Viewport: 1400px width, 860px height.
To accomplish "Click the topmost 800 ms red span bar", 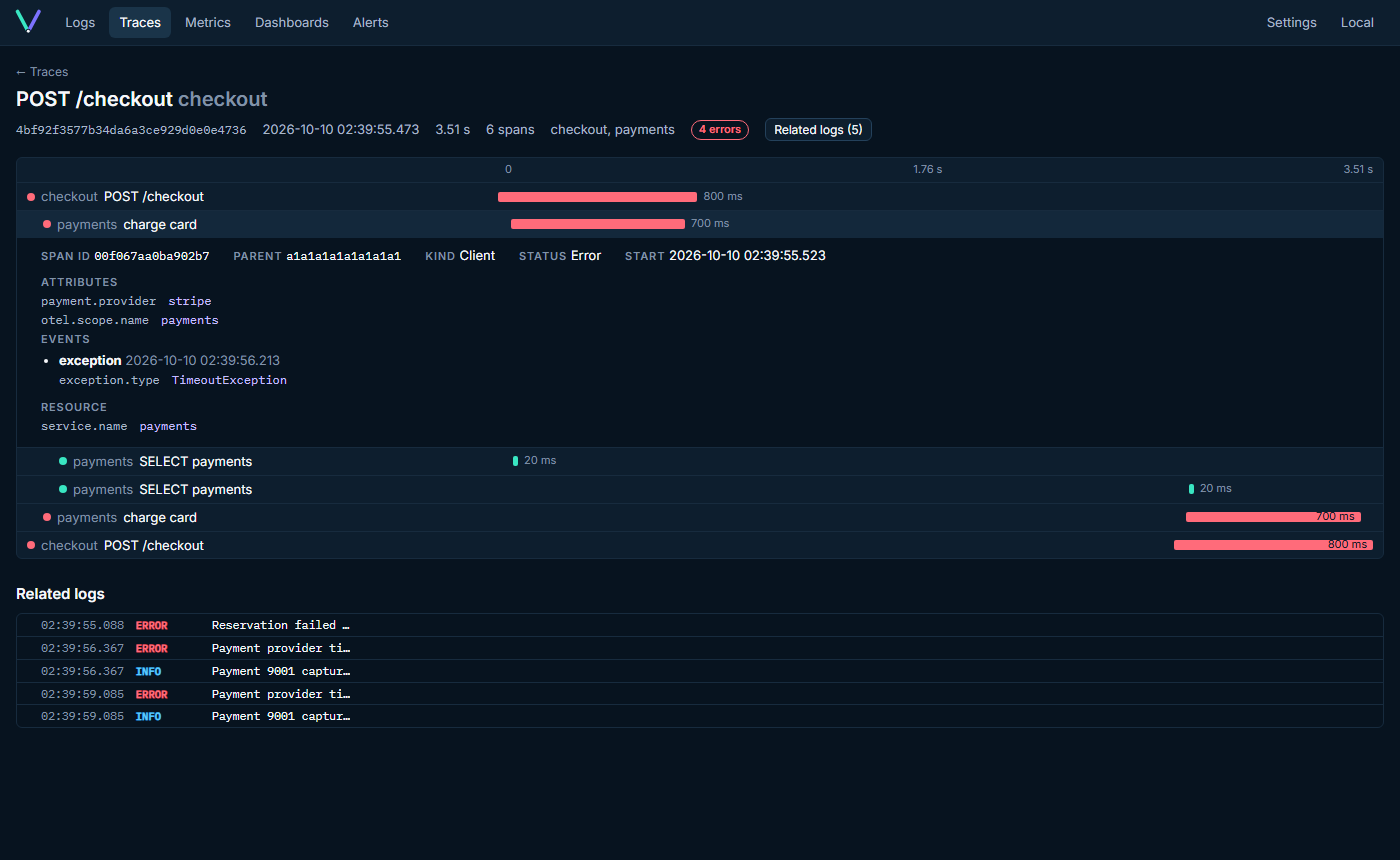I will tap(597, 197).
